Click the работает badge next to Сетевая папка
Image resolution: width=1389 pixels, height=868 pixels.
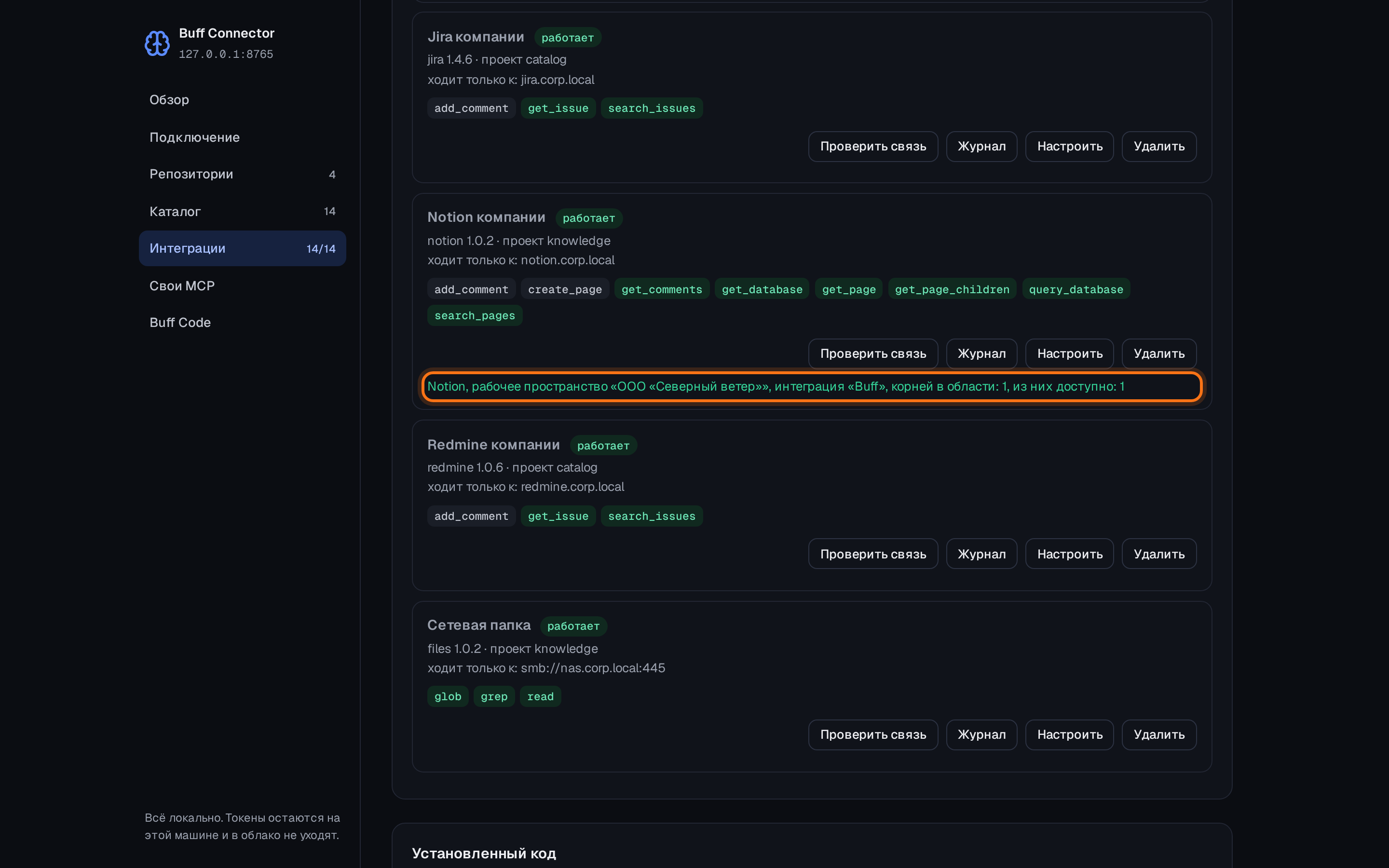point(573,626)
